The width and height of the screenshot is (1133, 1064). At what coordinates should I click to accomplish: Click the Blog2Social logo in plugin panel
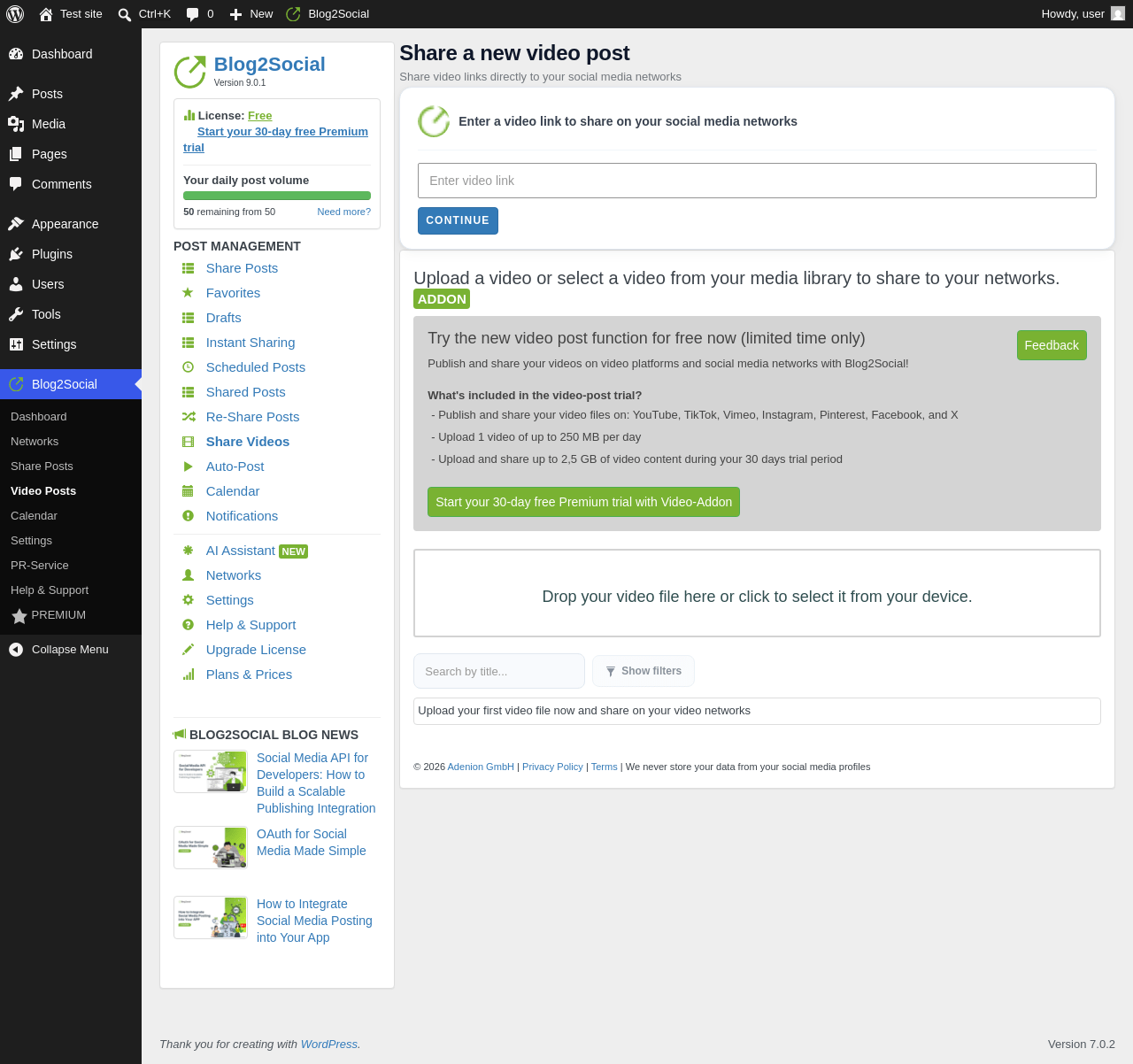click(x=190, y=72)
